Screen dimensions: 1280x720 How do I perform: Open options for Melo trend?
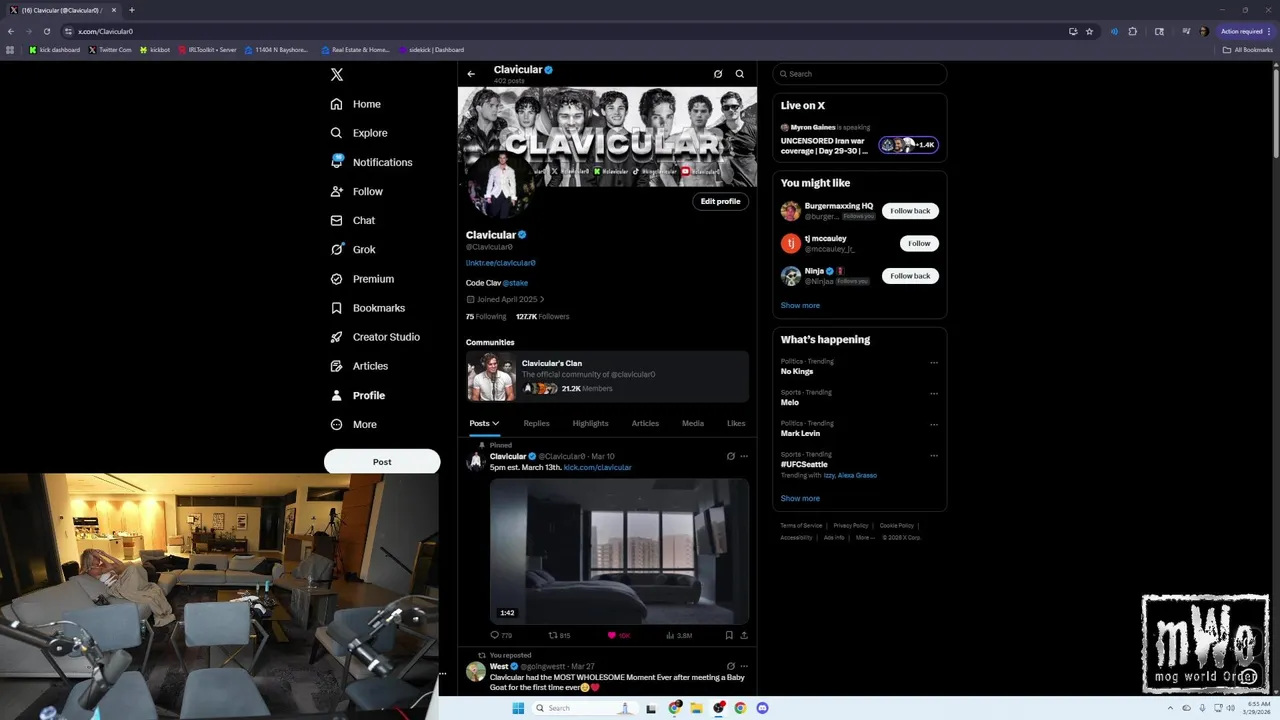(934, 394)
